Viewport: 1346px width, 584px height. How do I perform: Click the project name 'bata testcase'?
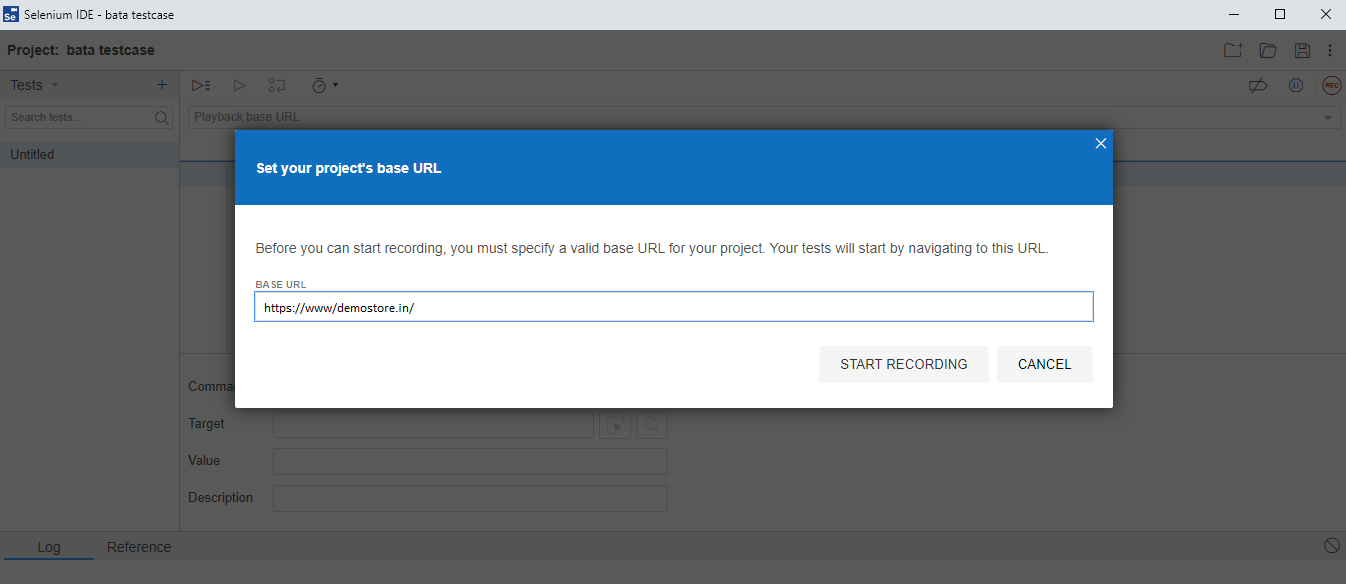coord(111,50)
